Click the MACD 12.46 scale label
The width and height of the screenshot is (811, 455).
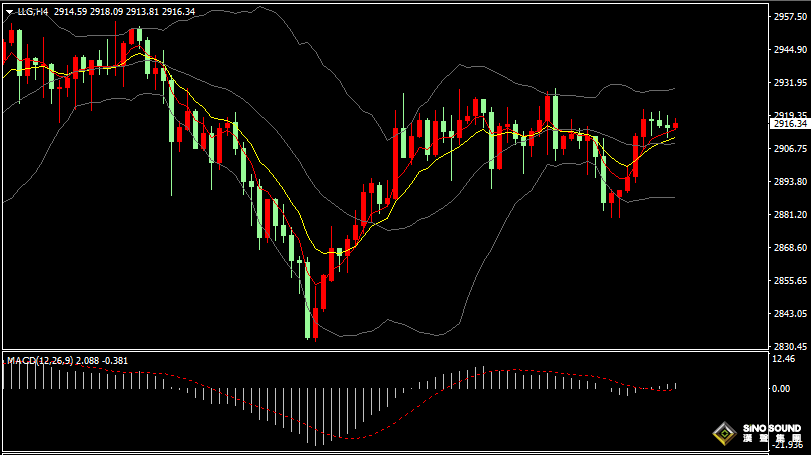784,359
